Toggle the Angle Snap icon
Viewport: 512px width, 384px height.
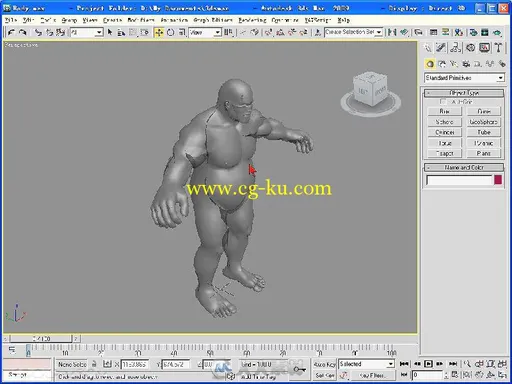(280, 32)
